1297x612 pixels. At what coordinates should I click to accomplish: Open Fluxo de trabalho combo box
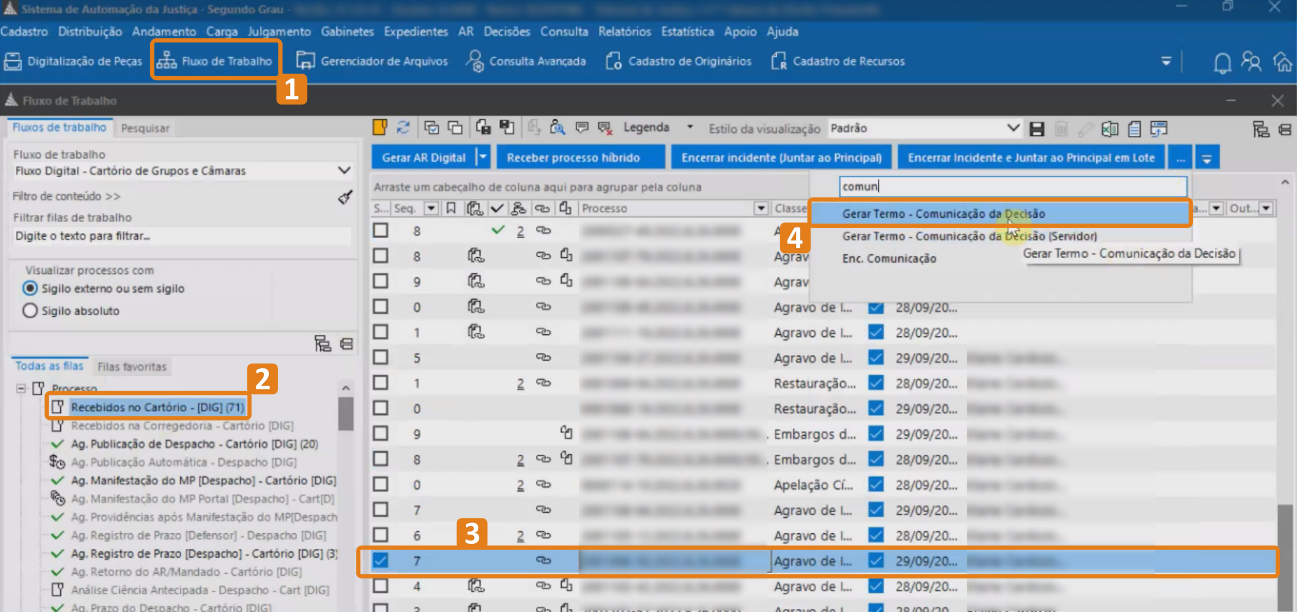click(184, 171)
